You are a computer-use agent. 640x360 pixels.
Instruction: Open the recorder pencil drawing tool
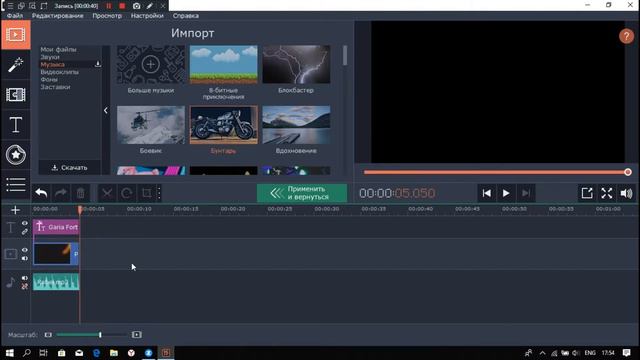click(x=150, y=6)
